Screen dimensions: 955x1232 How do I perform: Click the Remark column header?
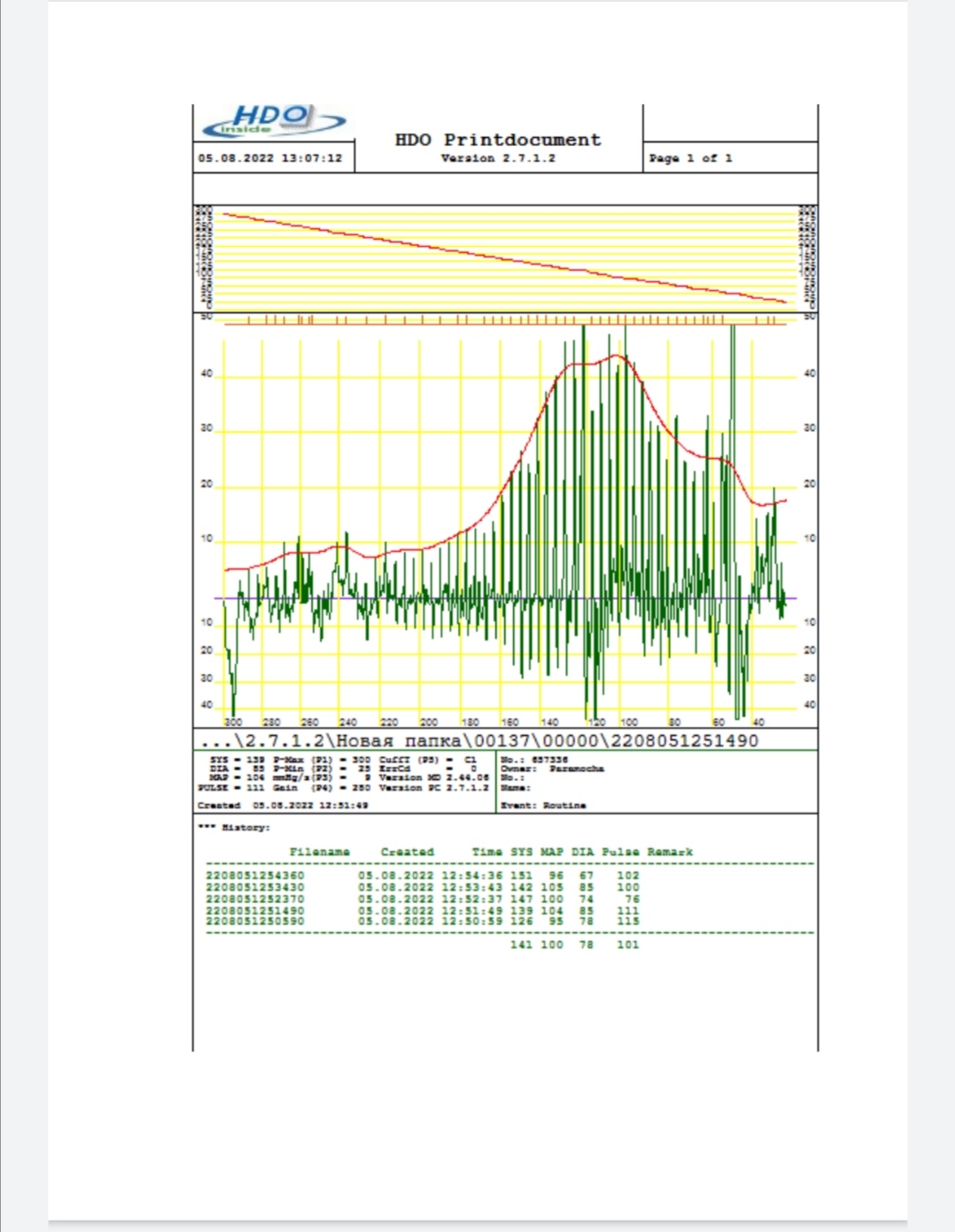(670, 853)
